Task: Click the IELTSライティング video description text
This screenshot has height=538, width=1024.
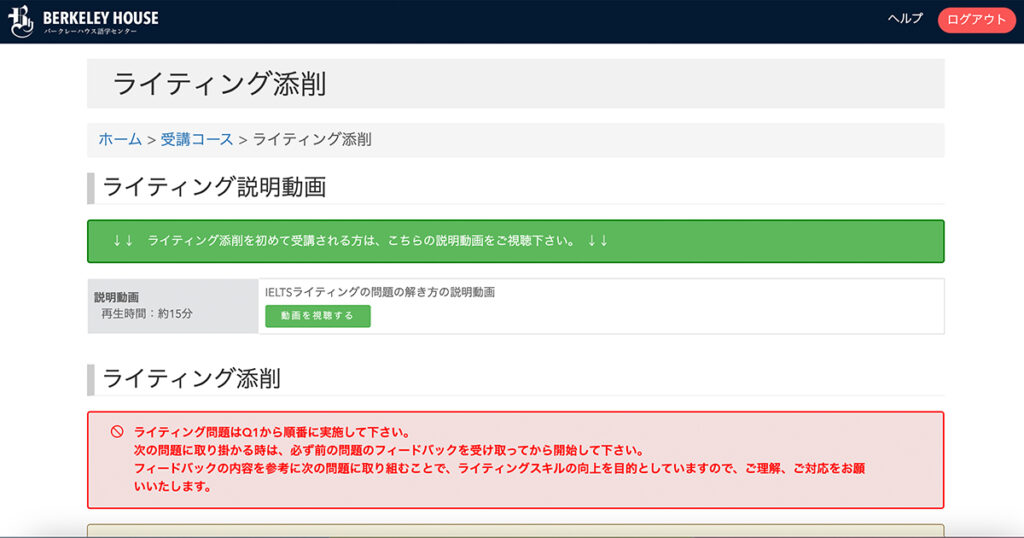Action: (380, 292)
